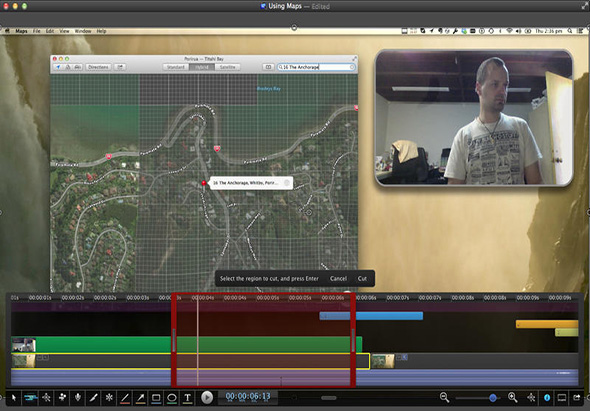Adjust the timeline zoom slider knob
This screenshot has width=590, height=411.
[x=493, y=398]
